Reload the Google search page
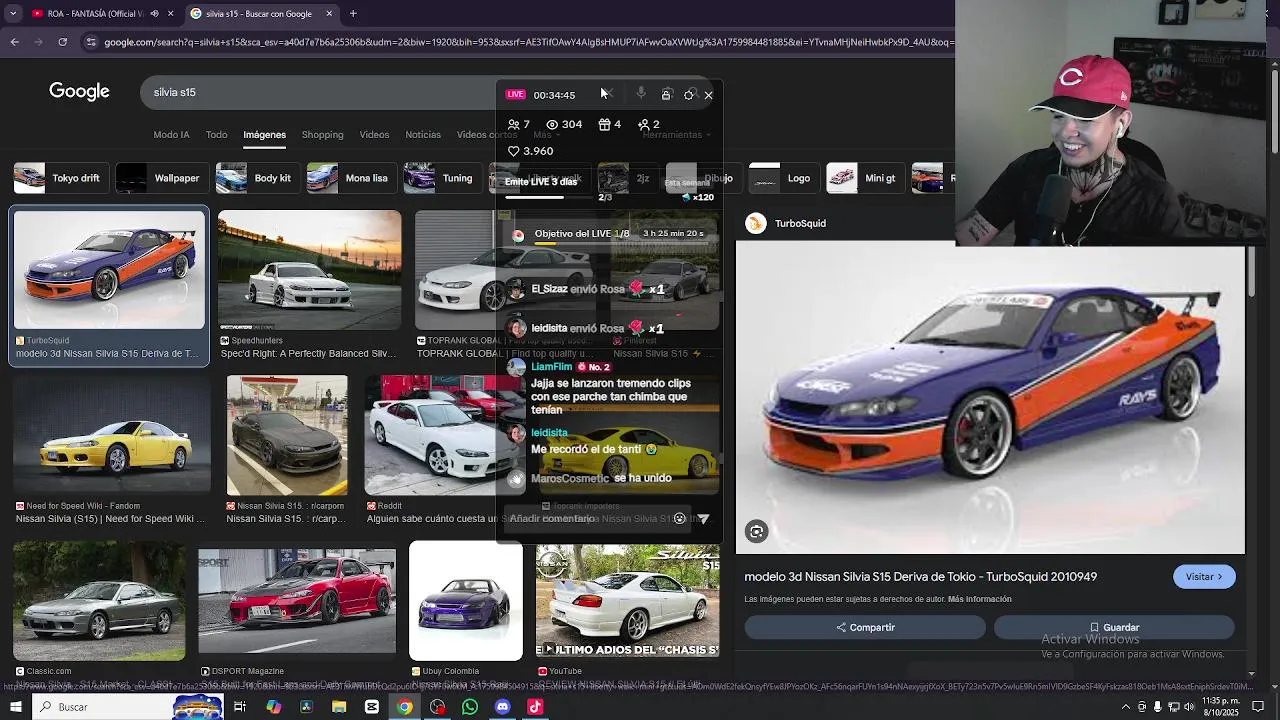Image resolution: width=1280 pixels, height=720 pixels. [62, 42]
